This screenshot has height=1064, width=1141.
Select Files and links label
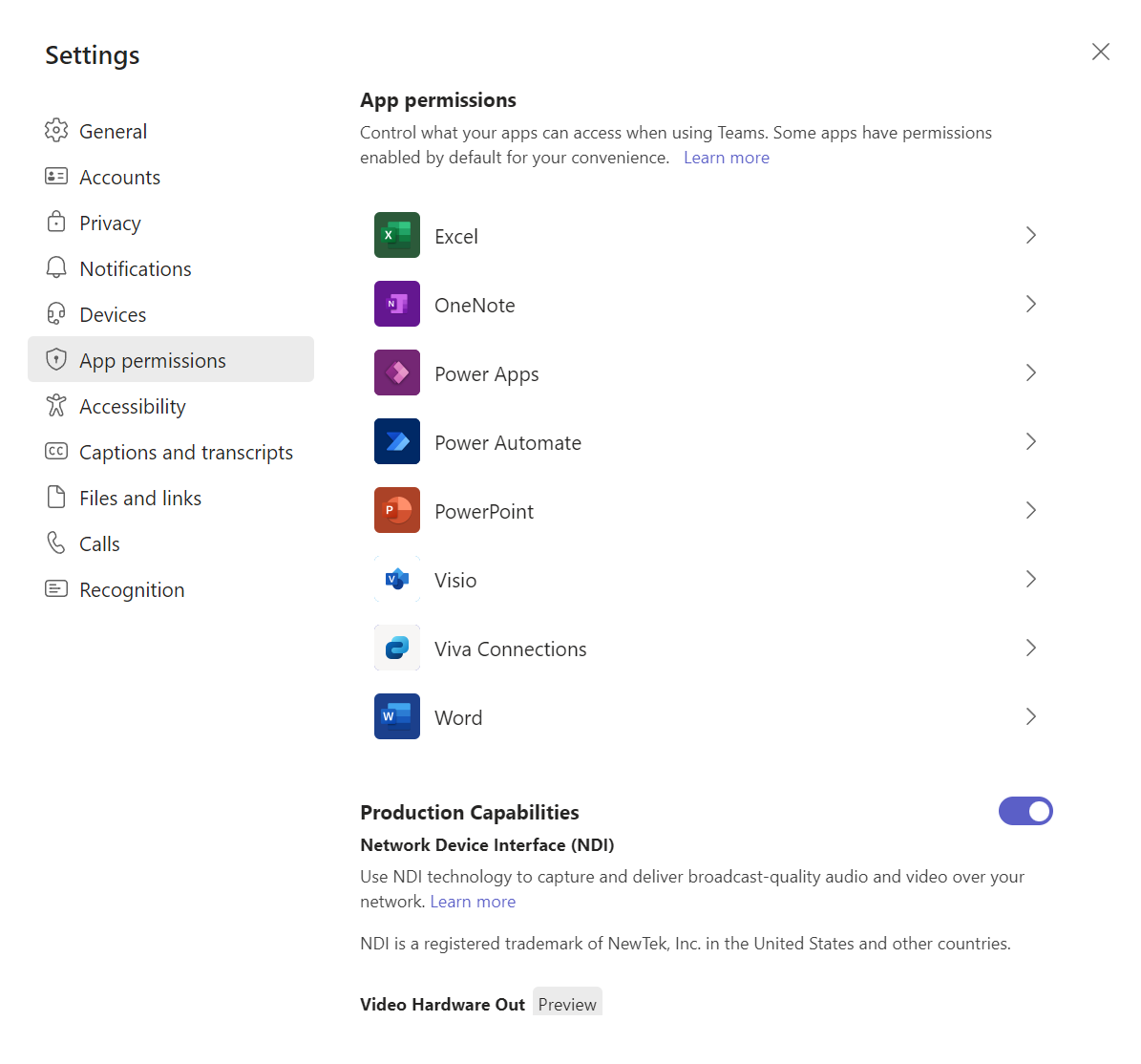pyautogui.click(x=140, y=498)
